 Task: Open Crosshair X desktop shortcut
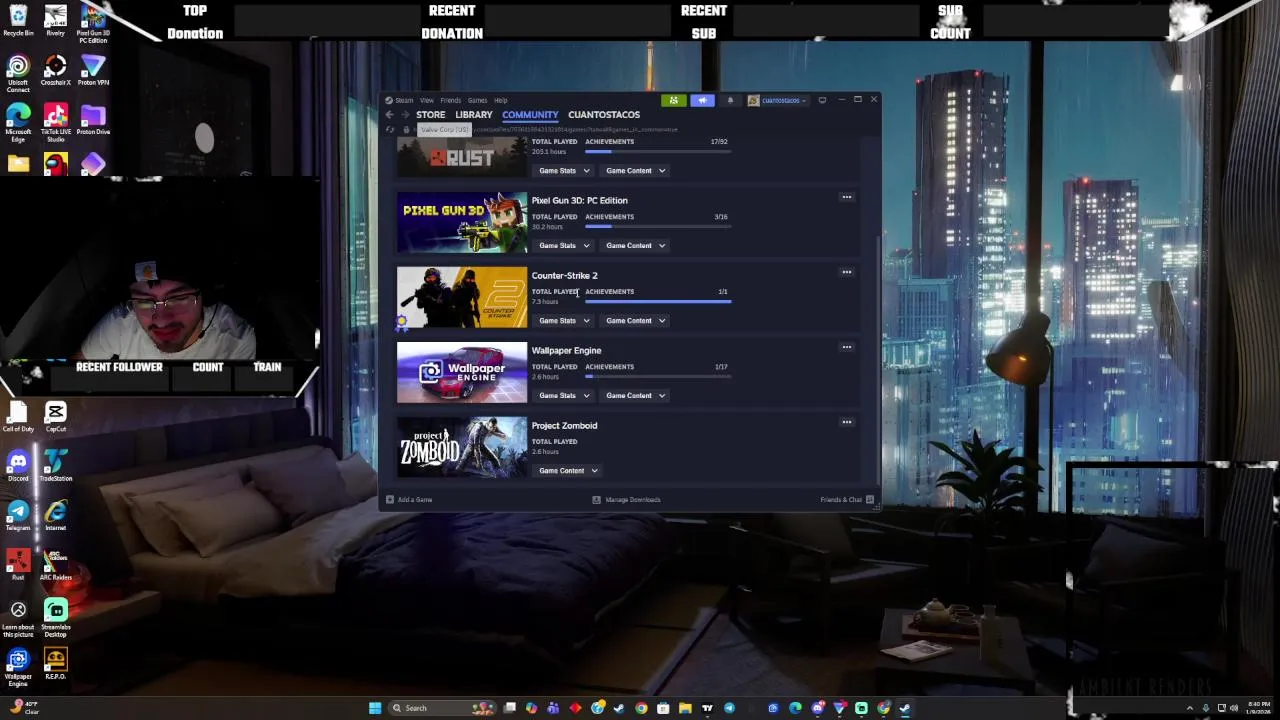55,70
